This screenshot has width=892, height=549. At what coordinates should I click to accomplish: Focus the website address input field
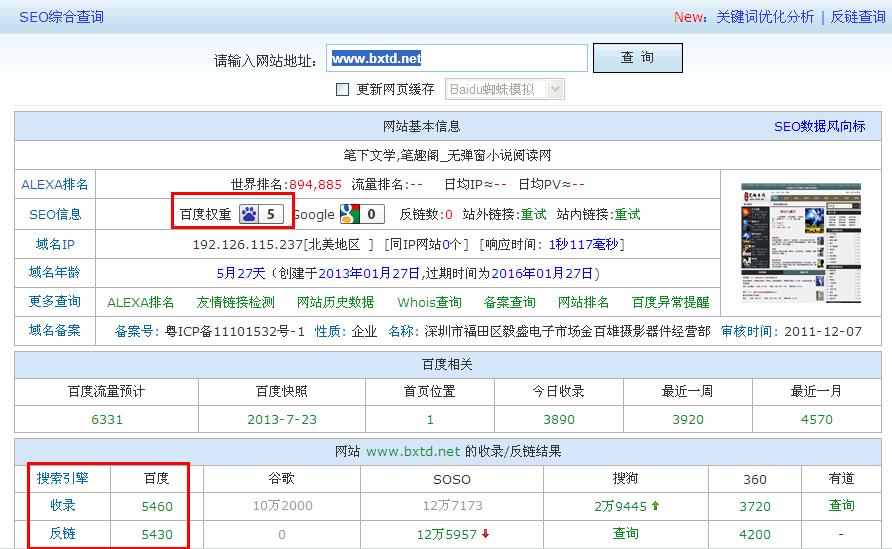[457, 58]
